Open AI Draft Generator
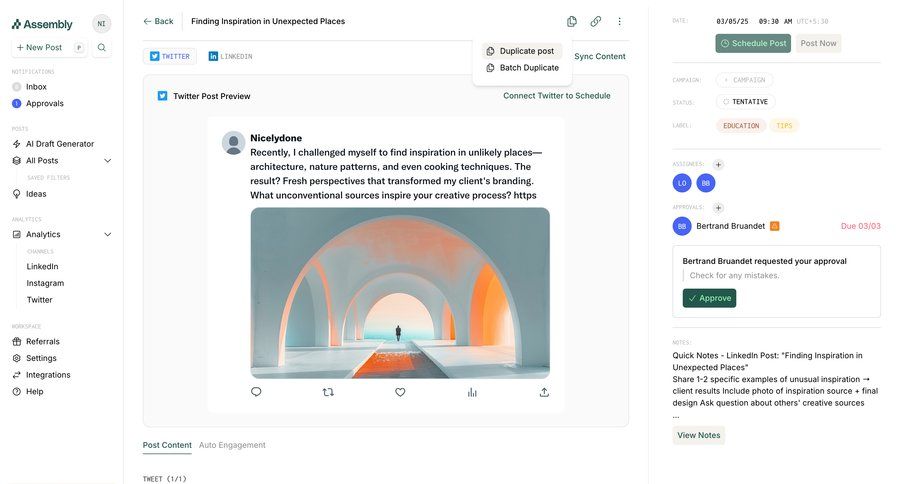This screenshot has height=484, width=900. (x=61, y=144)
